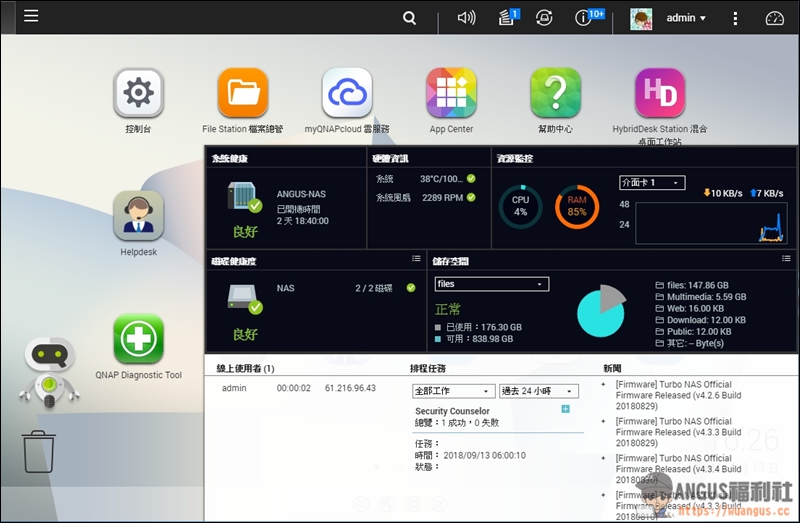This screenshot has height=523, width=800.
Task: Expand the 全部工作 task filter dropdown
Action: [454, 391]
